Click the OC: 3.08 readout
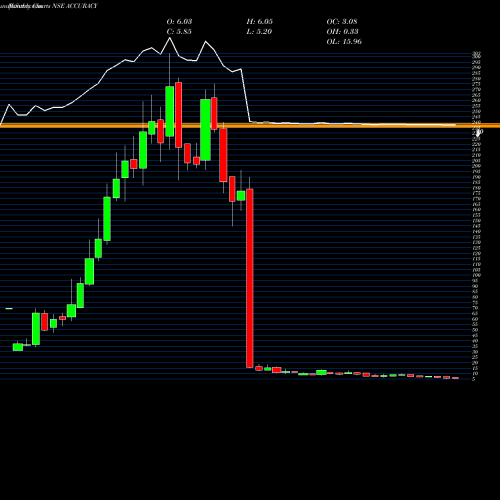The width and height of the screenshot is (500, 500). (342, 21)
